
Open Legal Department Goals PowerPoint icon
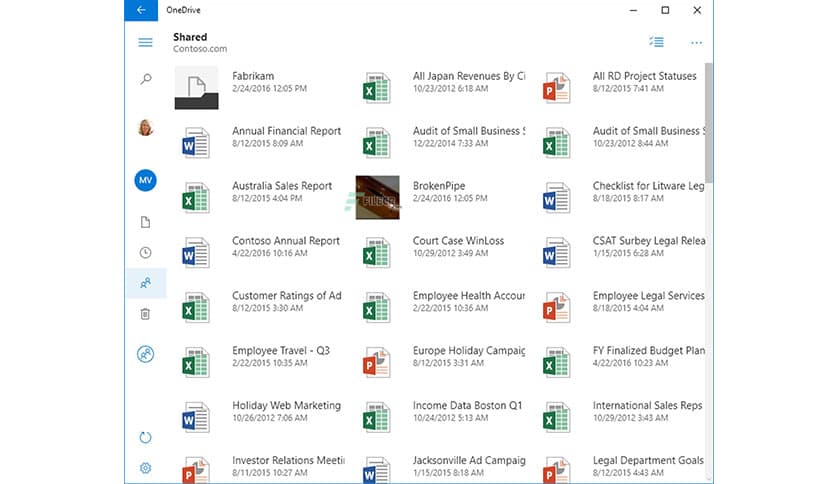[x=557, y=469]
